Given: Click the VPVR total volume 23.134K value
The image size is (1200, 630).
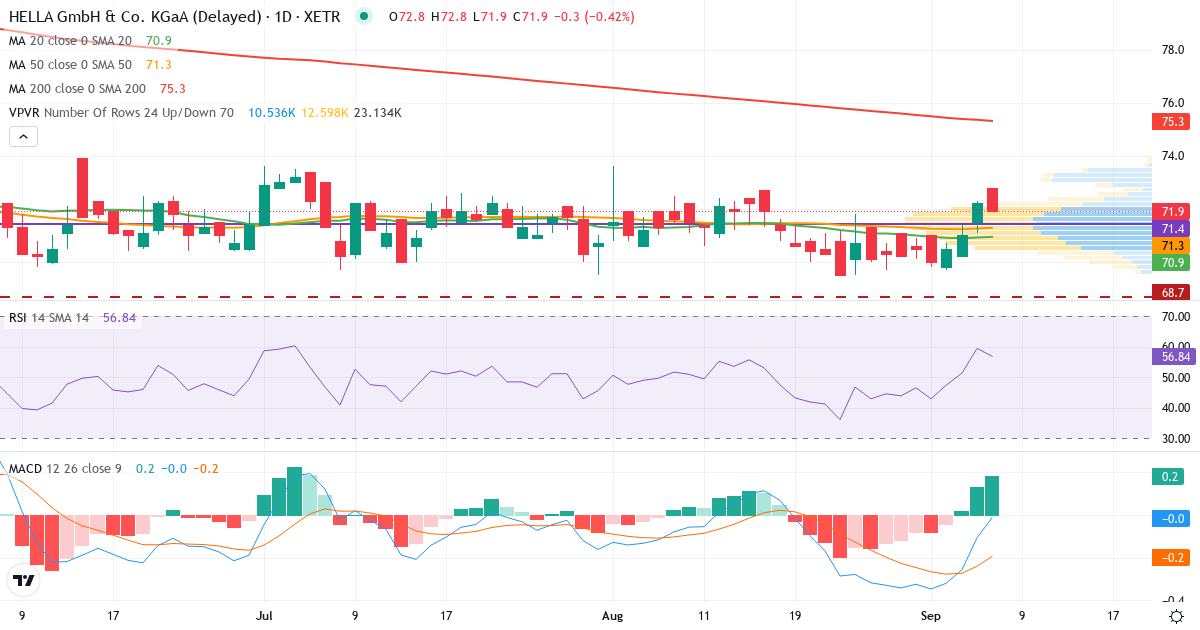Looking at the screenshot, I should (378, 113).
